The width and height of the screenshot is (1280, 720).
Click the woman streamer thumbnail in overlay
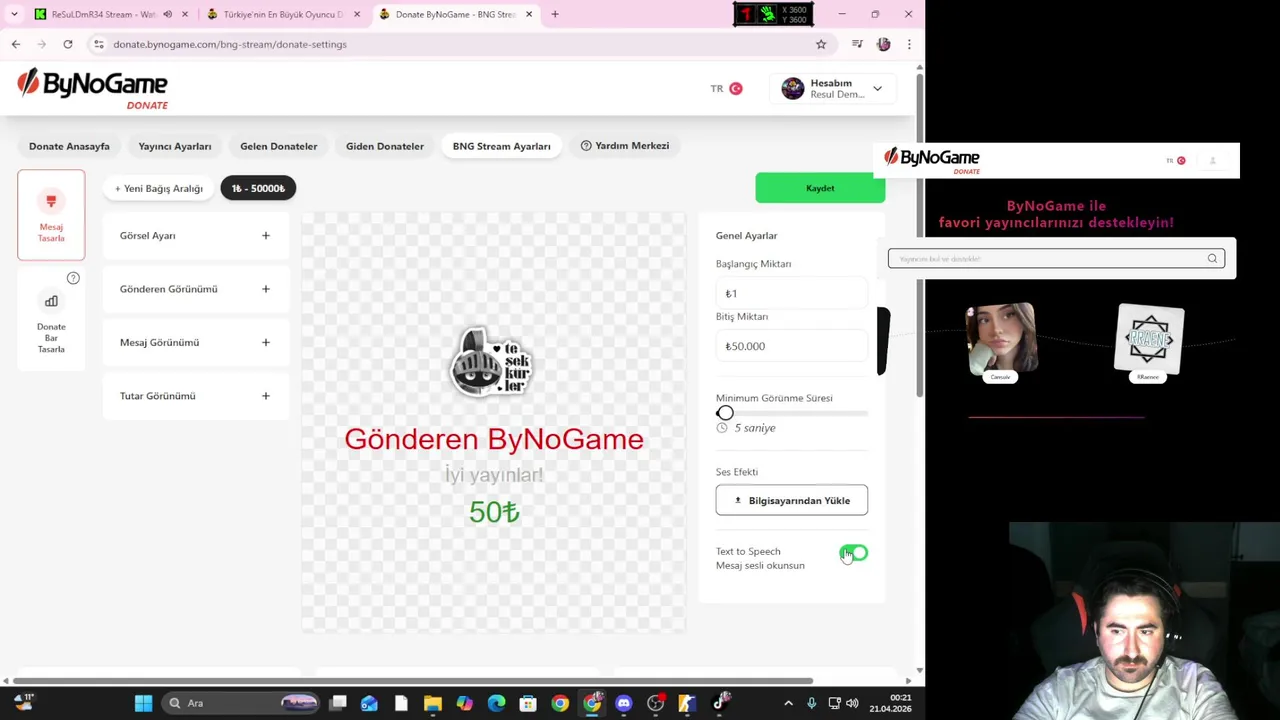[1001, 339]
